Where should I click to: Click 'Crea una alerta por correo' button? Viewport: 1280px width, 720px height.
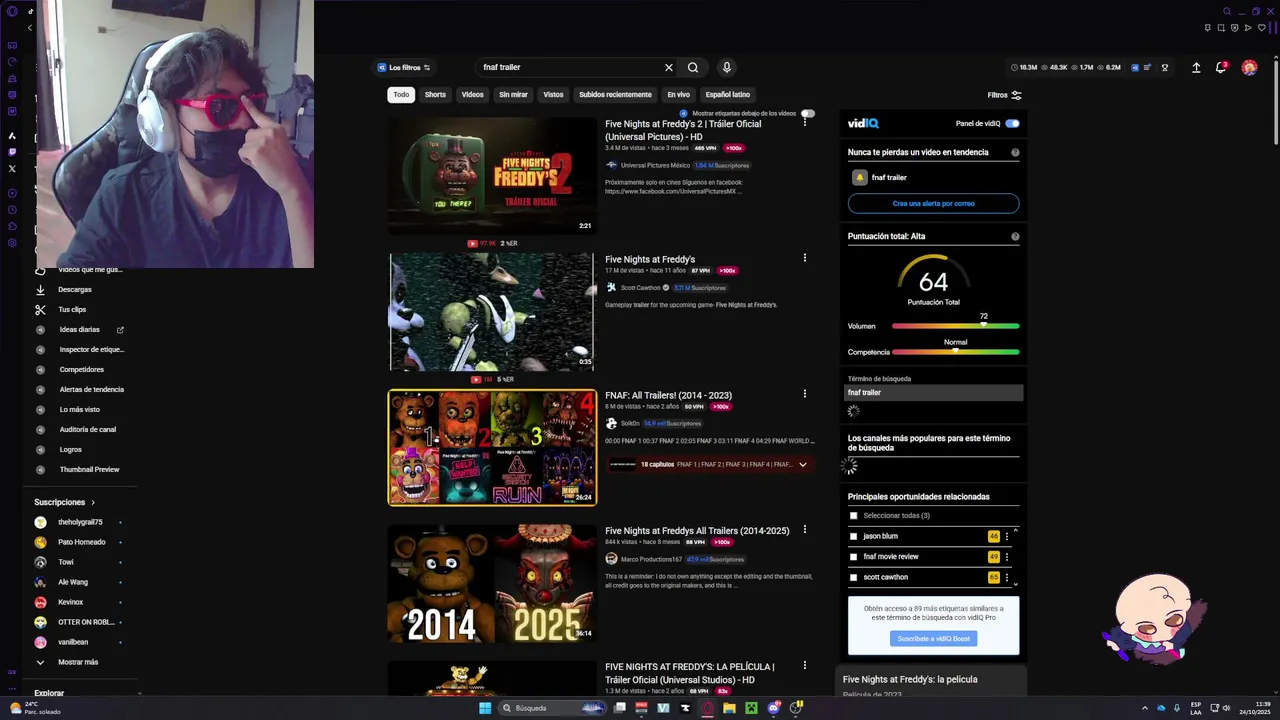coord(933,203)
